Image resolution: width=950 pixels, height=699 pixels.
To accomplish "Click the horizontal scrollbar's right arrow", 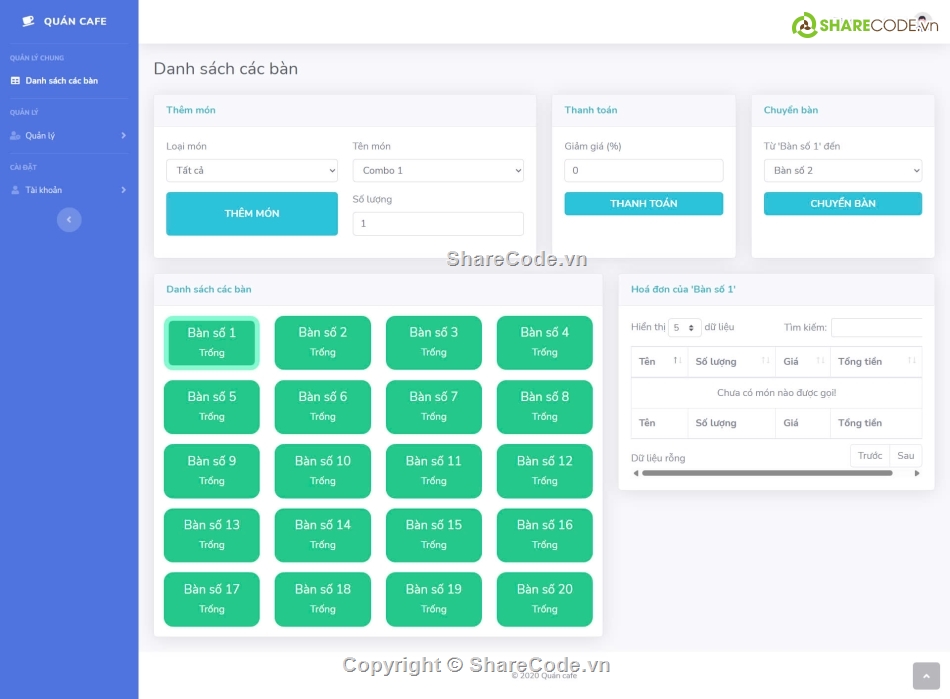I will [x=917, y=473].
